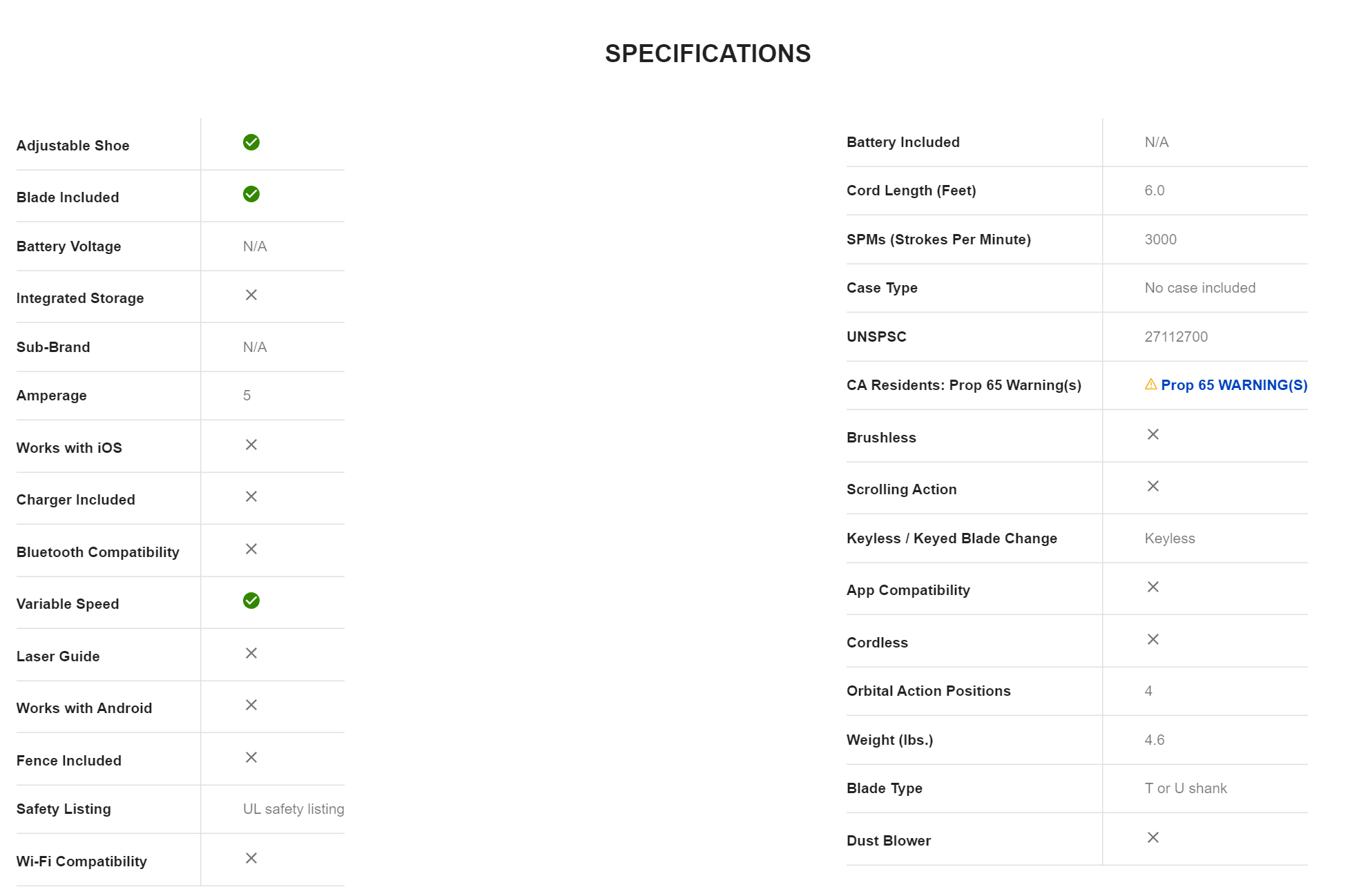Click the X mark for Integrated Storage
1350x896 pixels.
tap(251, 295)
